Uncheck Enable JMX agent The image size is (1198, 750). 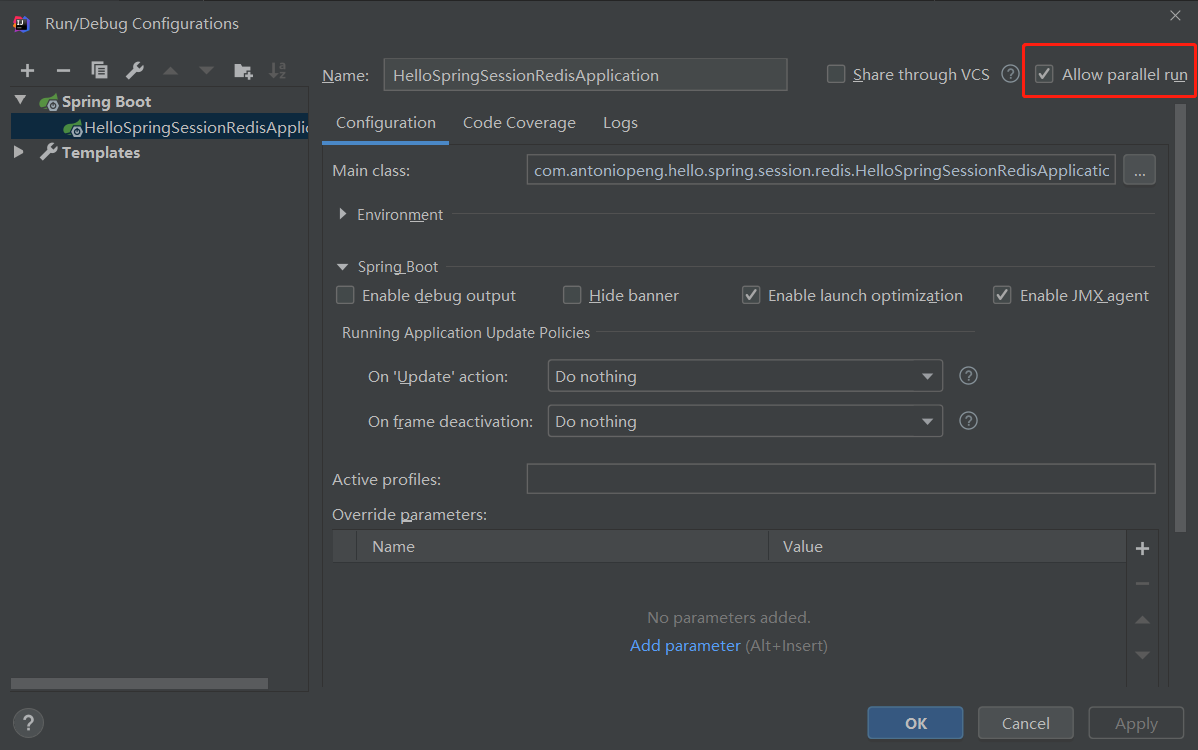[1002, 295]
